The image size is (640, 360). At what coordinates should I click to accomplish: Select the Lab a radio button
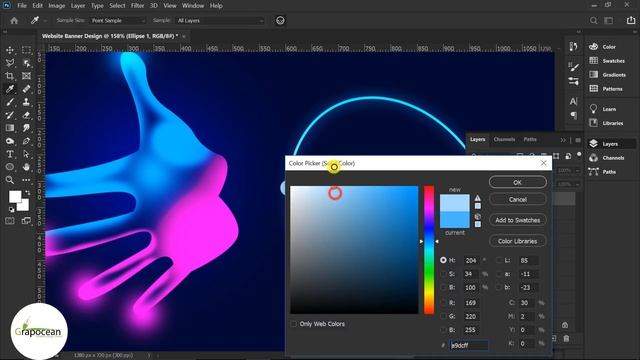[499, 274]
